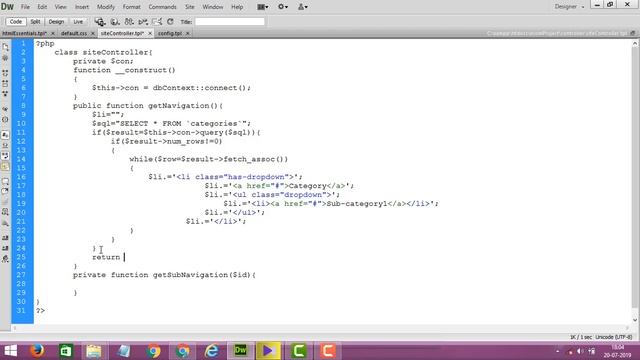Click the Select Parent Tag icon
640x360 pixels.
5,109
